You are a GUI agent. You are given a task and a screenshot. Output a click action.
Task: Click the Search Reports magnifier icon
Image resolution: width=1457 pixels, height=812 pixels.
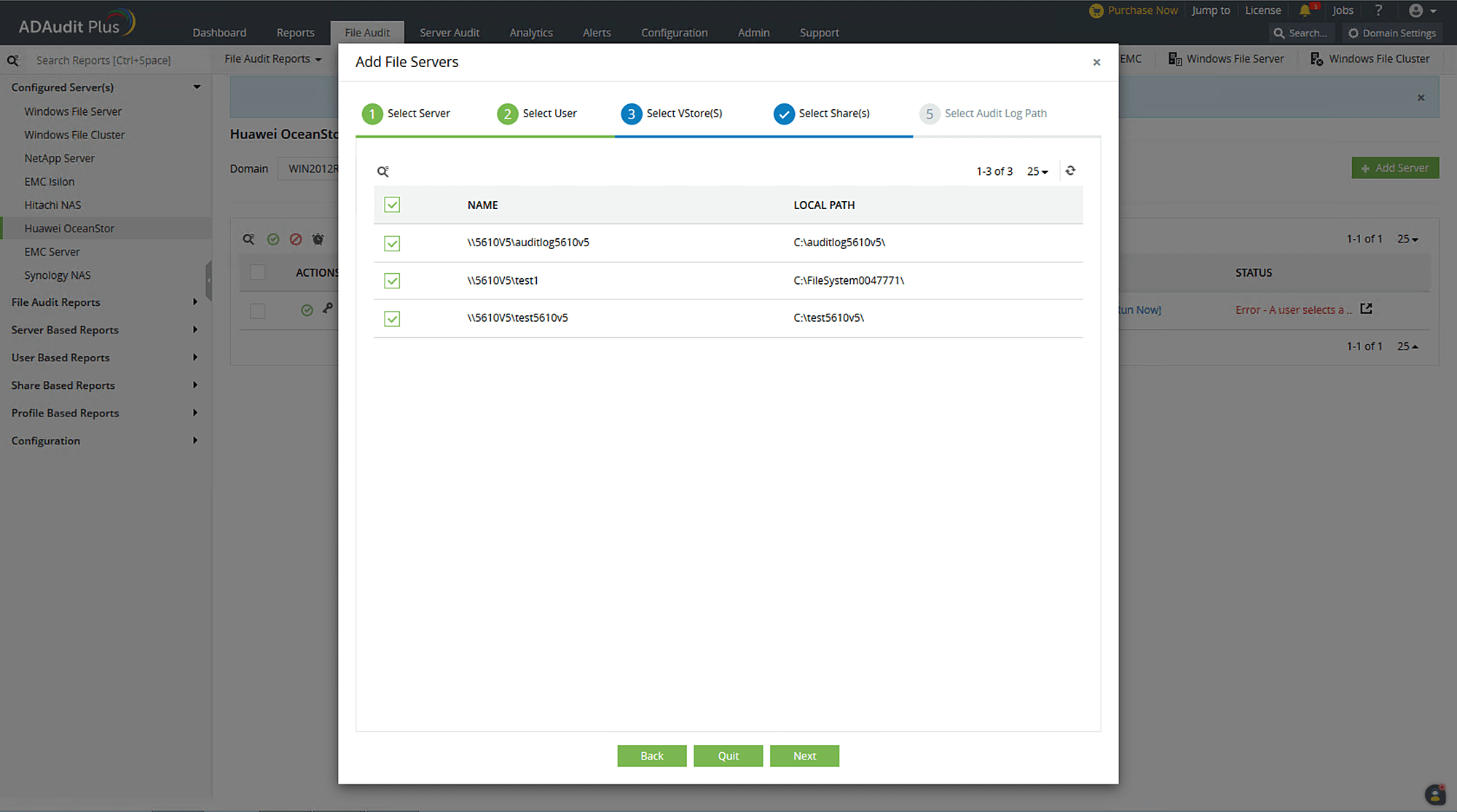click(13, 60)
